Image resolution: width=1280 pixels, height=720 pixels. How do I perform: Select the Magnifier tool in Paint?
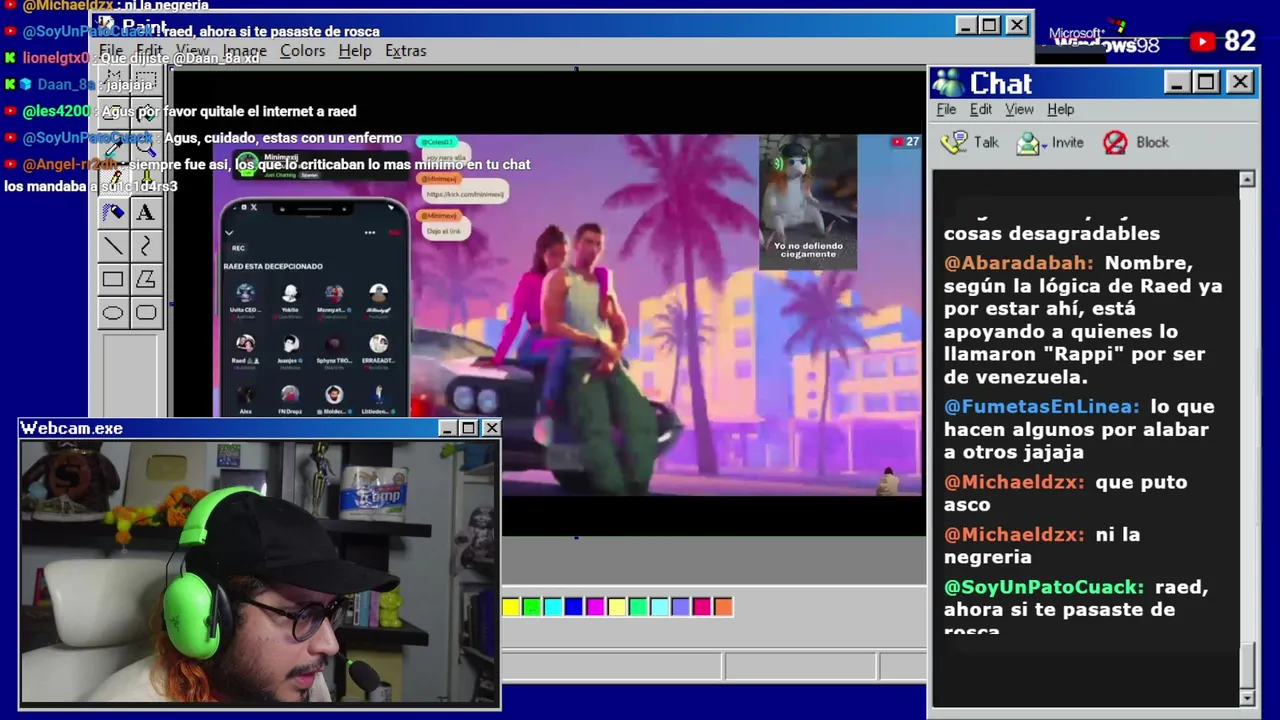tap(145, 146)
